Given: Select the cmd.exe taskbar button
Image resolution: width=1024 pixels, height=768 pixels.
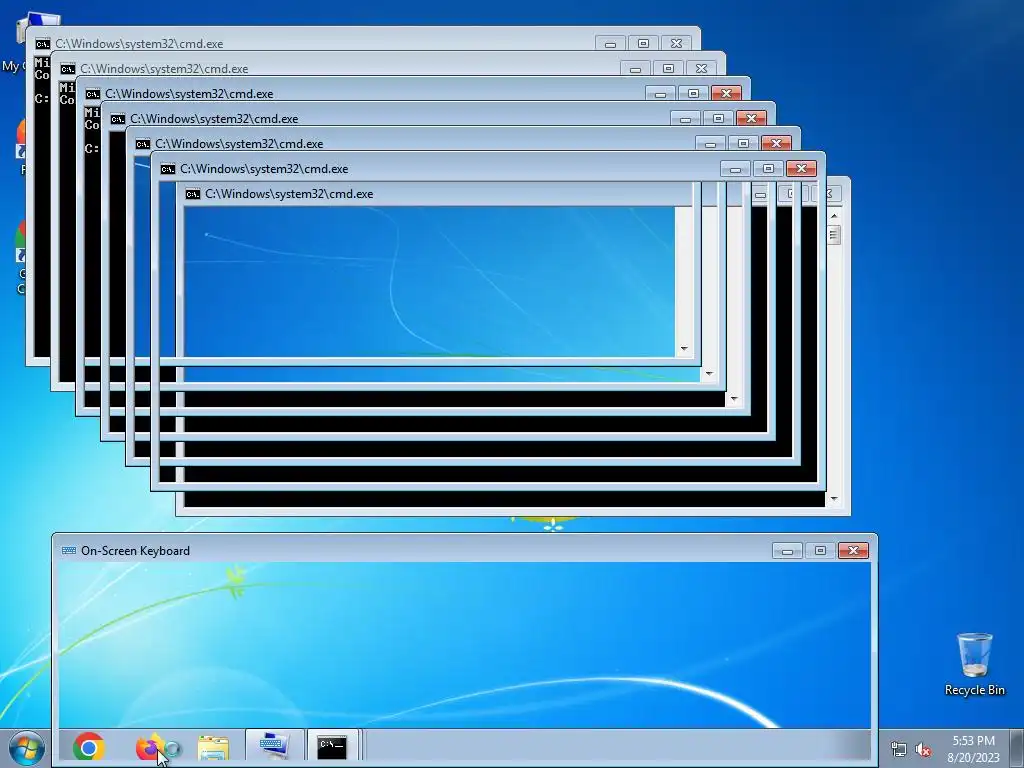Looking at the screenshot, I should pos(332,746).
